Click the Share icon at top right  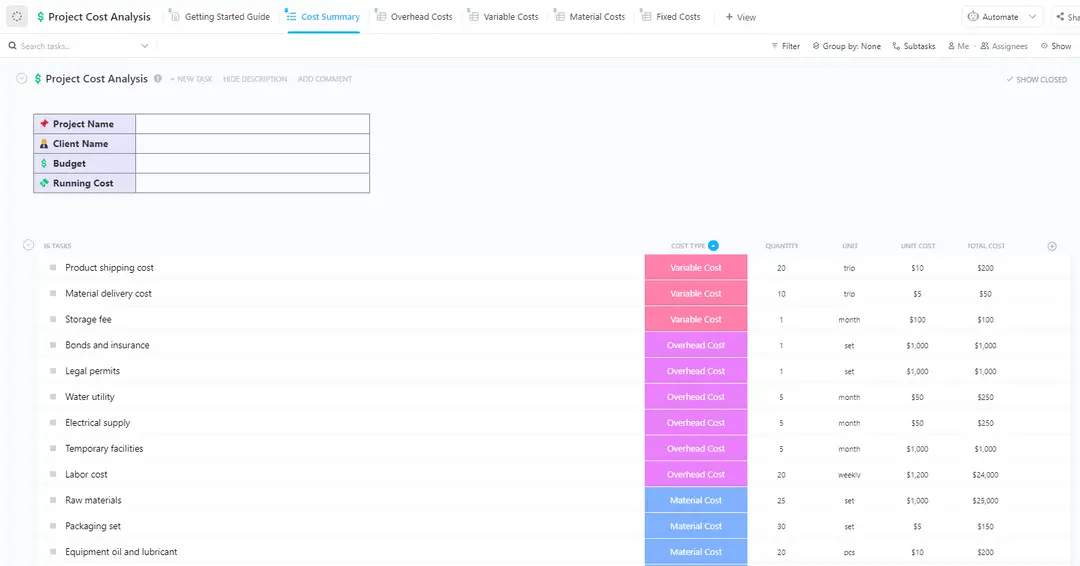(x=1060, y=17)
